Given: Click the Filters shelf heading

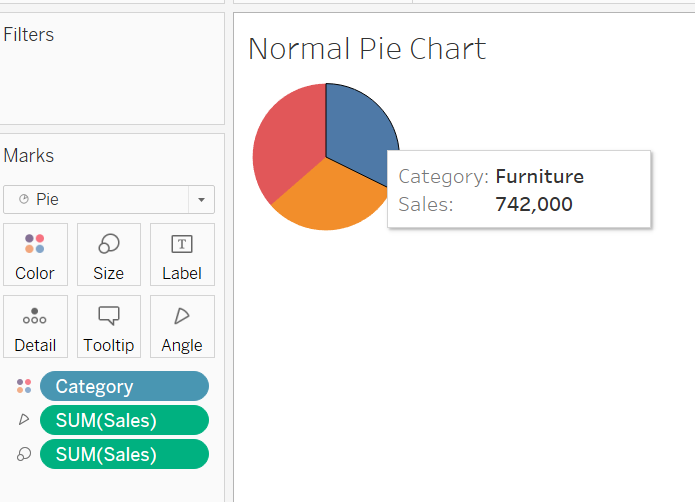Looking at the screenshot, I should [x=29, y=35].
